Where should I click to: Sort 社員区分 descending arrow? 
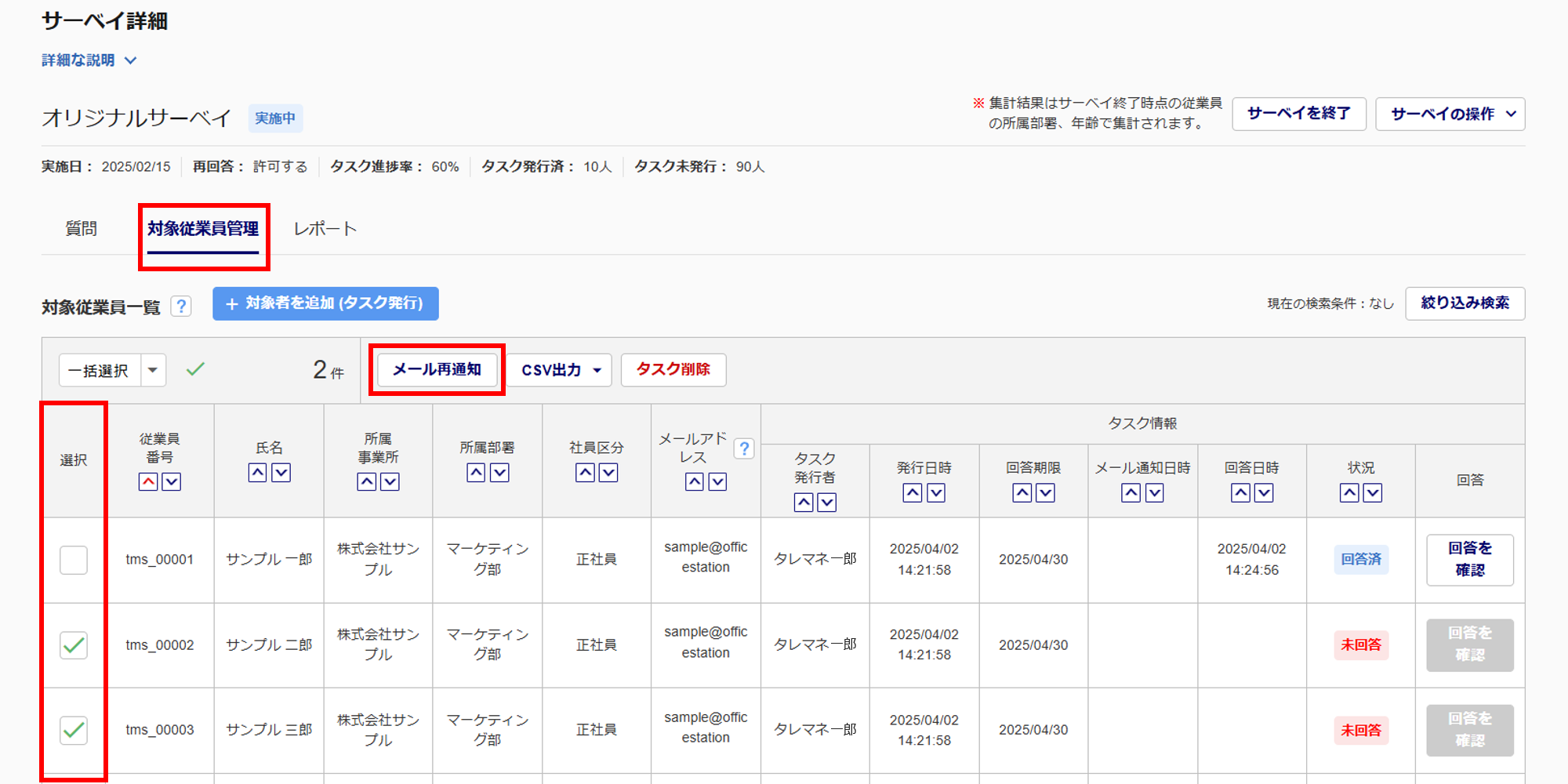pos(608,472)
